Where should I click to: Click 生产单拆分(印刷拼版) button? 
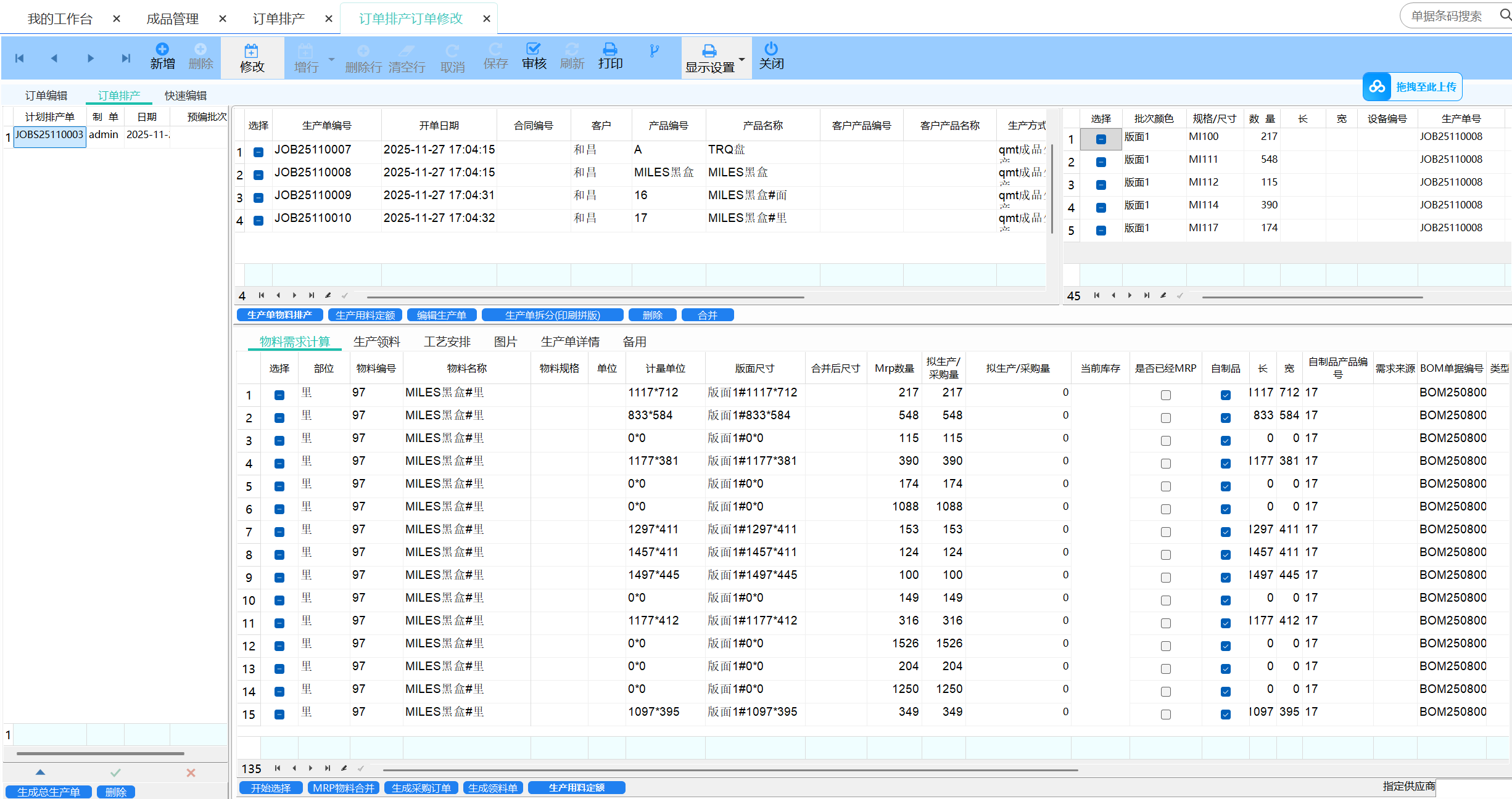tap(552, 315)
